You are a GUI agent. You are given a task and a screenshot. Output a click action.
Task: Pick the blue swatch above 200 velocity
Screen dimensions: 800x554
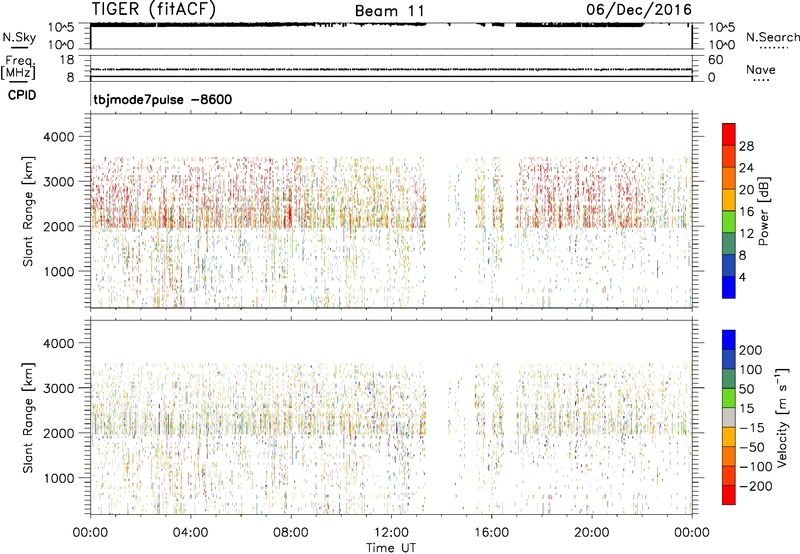729,340
